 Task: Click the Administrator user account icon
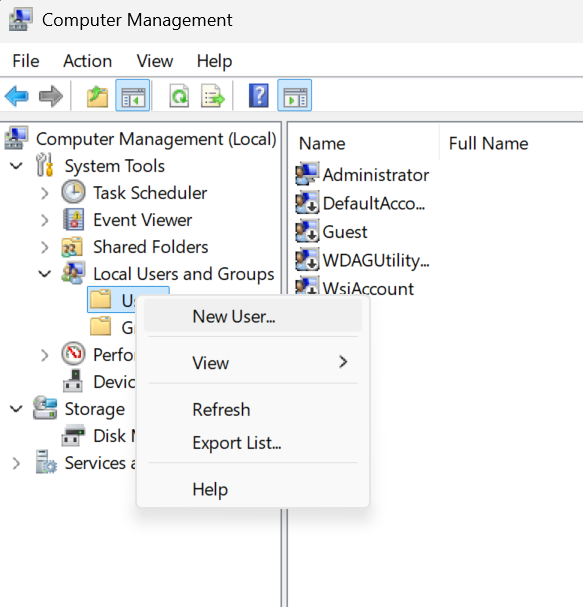click(x=307, y=174)
